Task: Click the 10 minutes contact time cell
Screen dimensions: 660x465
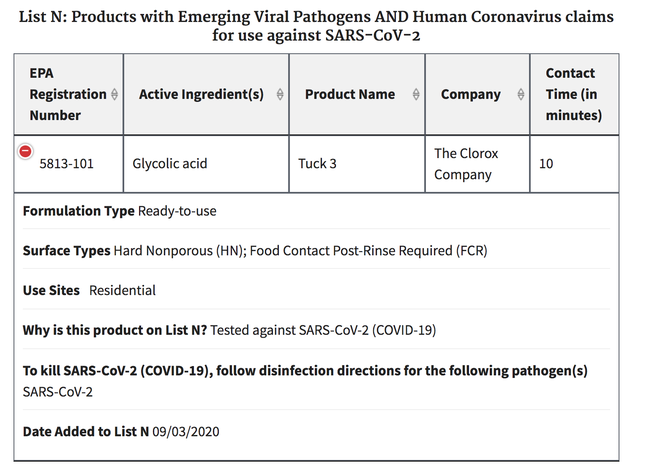Action: point(546,163)
